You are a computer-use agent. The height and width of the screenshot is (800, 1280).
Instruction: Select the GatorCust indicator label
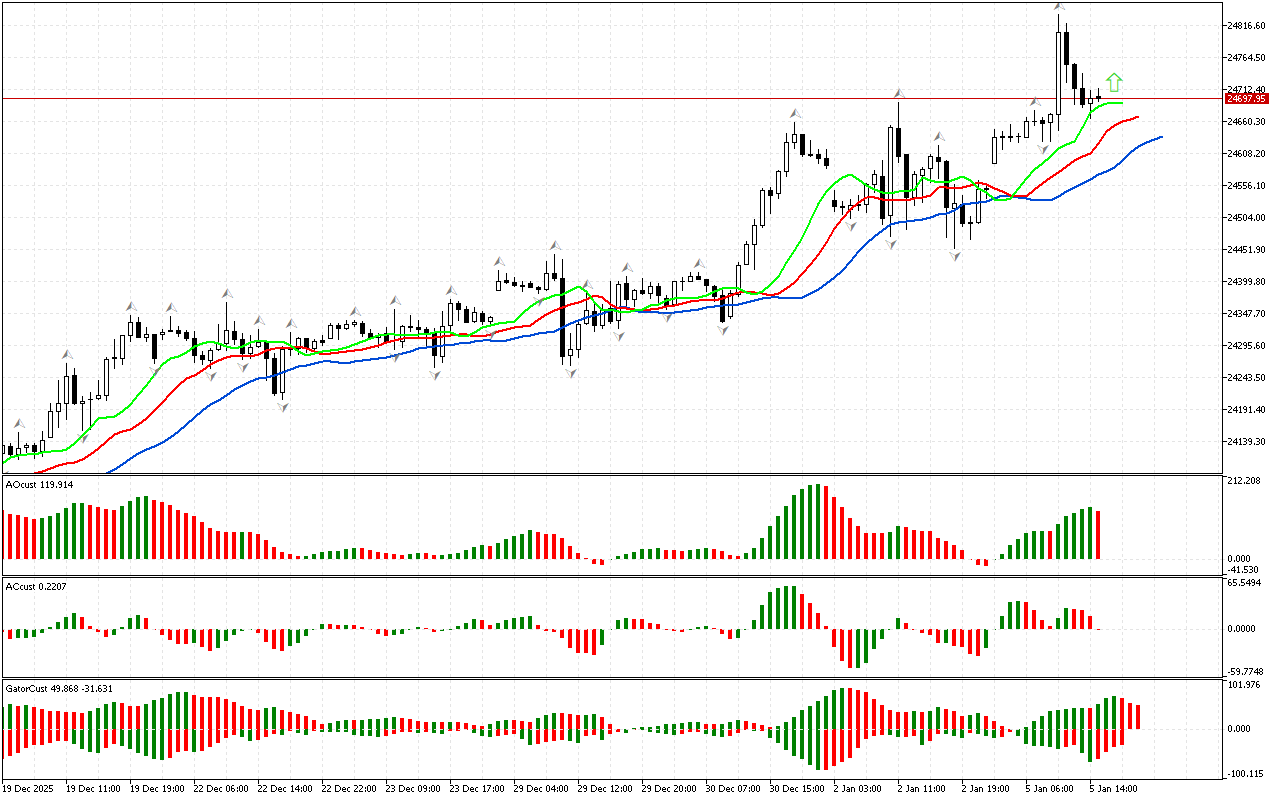coord(59,688)
